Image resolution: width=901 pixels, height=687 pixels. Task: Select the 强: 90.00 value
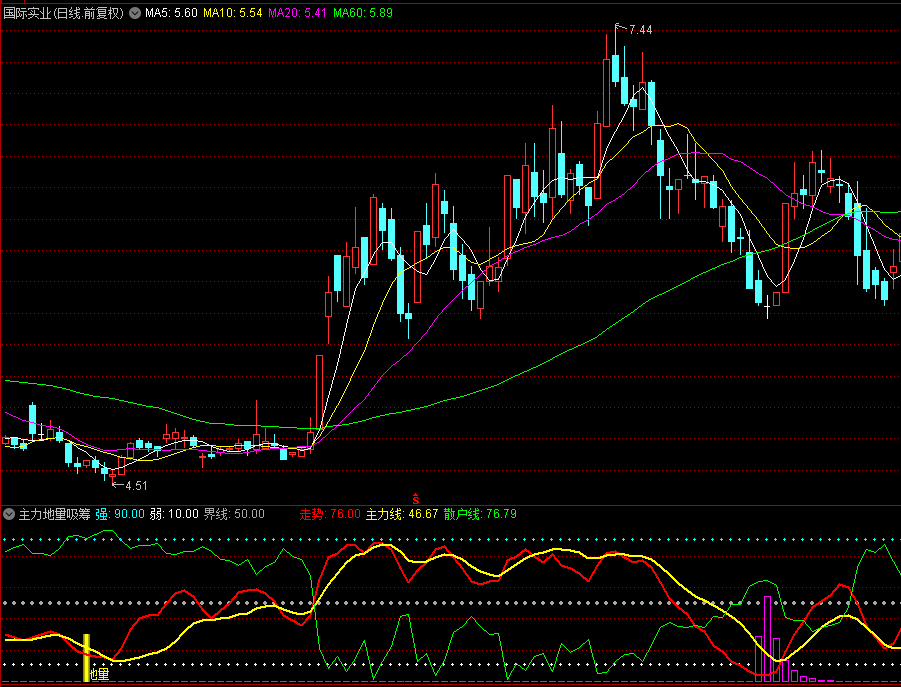click(120, 514)
